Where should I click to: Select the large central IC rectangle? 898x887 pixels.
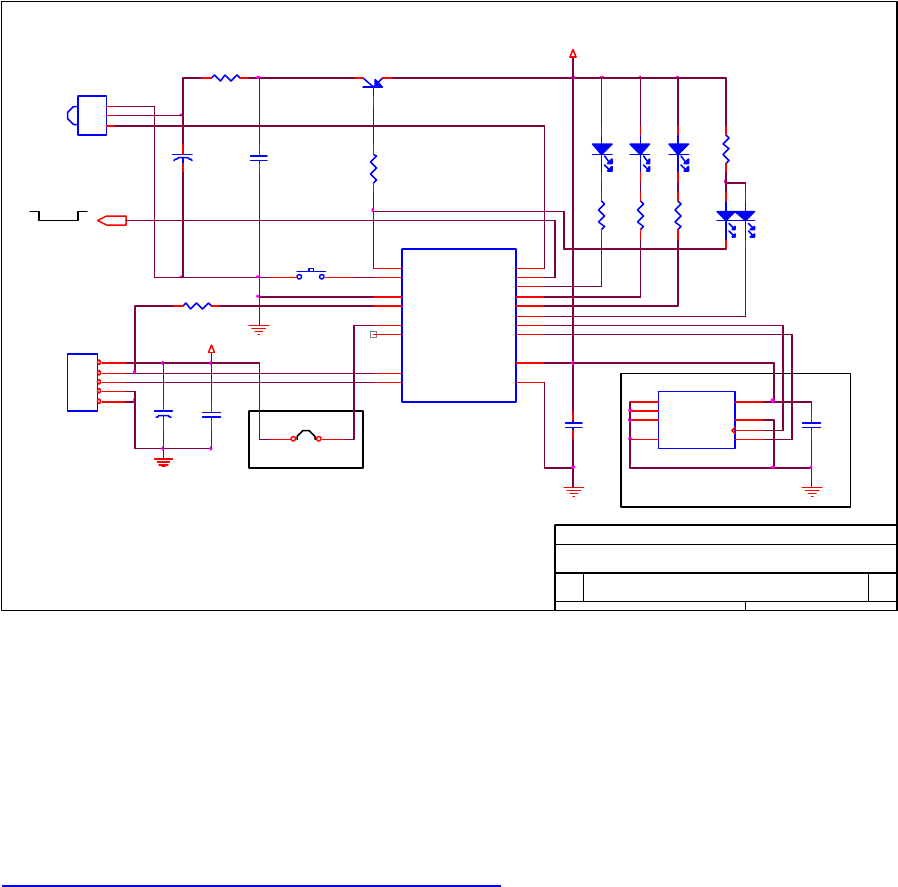pyautogui.click(x=459, y=325)
